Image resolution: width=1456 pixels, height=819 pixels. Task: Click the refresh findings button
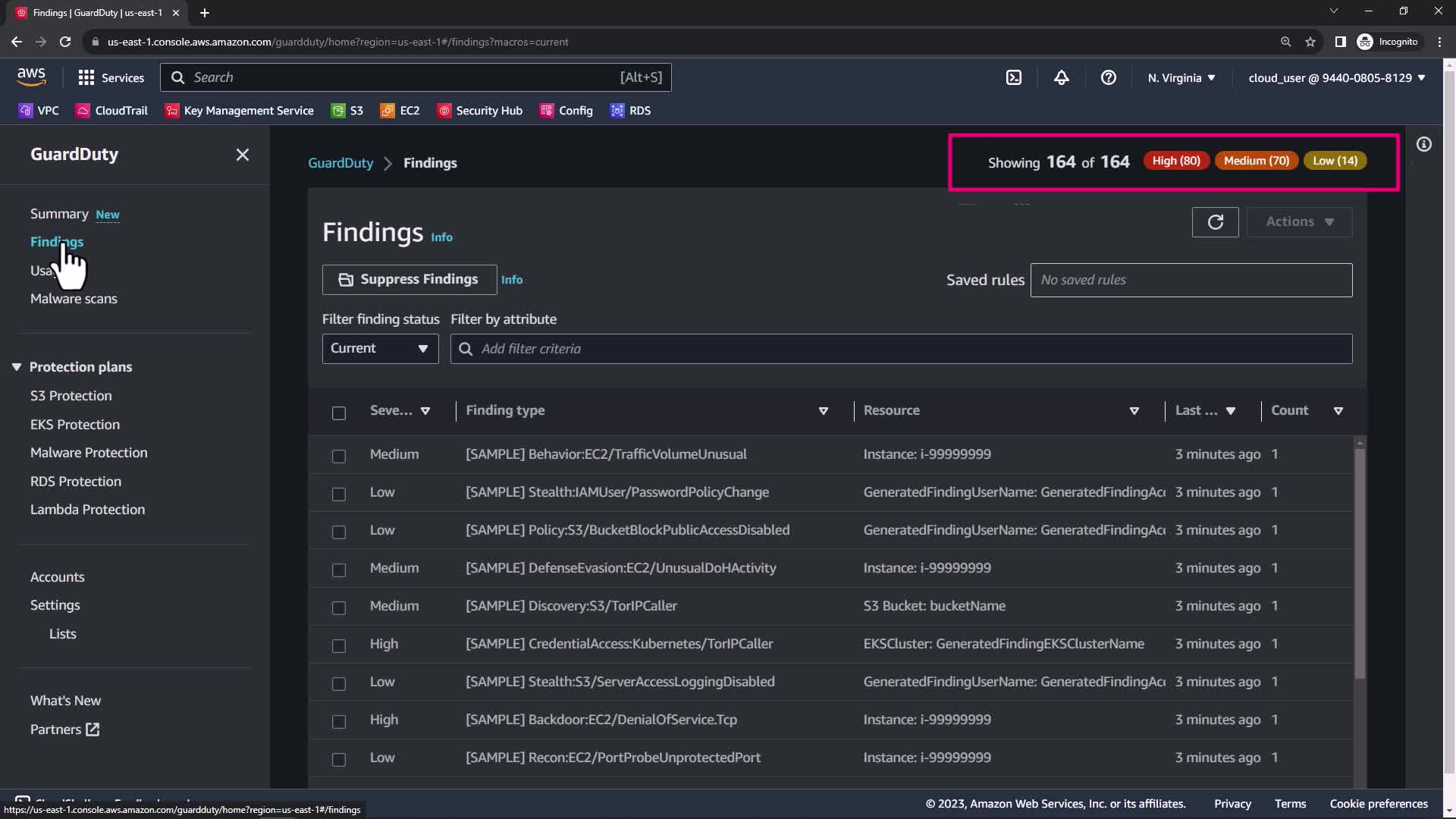pyautogui.click(x=1215, y=222)
